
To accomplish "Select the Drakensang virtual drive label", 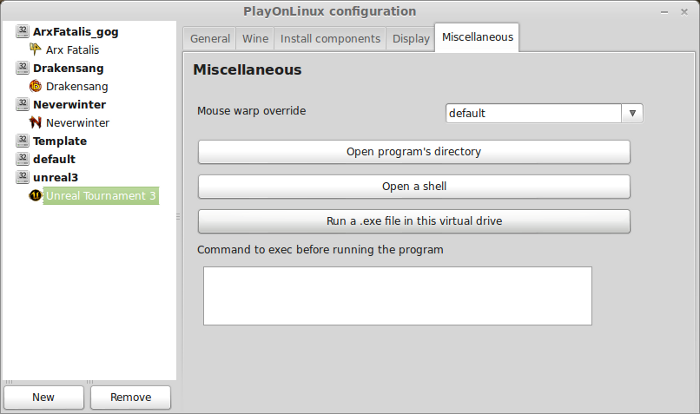I will 68,68.
